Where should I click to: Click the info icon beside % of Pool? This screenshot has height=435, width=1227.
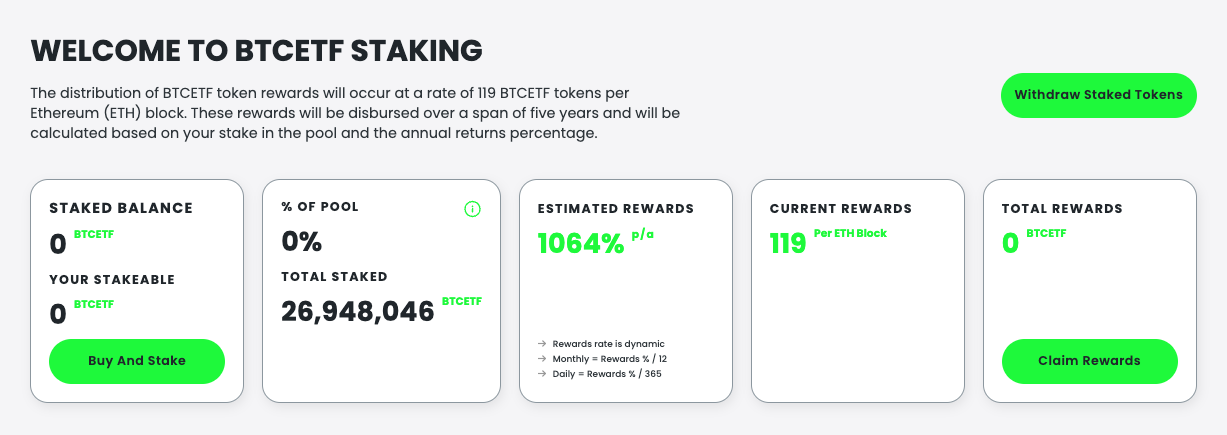coord(473,209)
